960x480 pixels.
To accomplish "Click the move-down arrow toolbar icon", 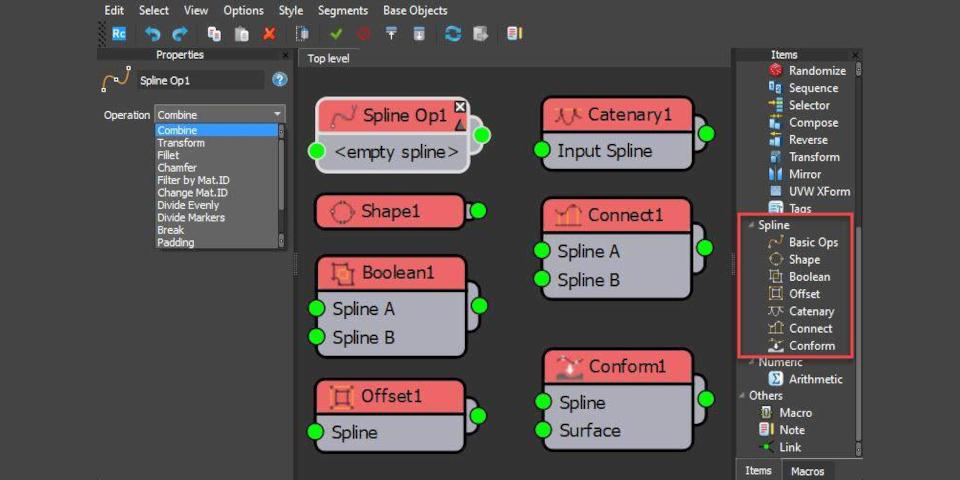I will 419,34.
